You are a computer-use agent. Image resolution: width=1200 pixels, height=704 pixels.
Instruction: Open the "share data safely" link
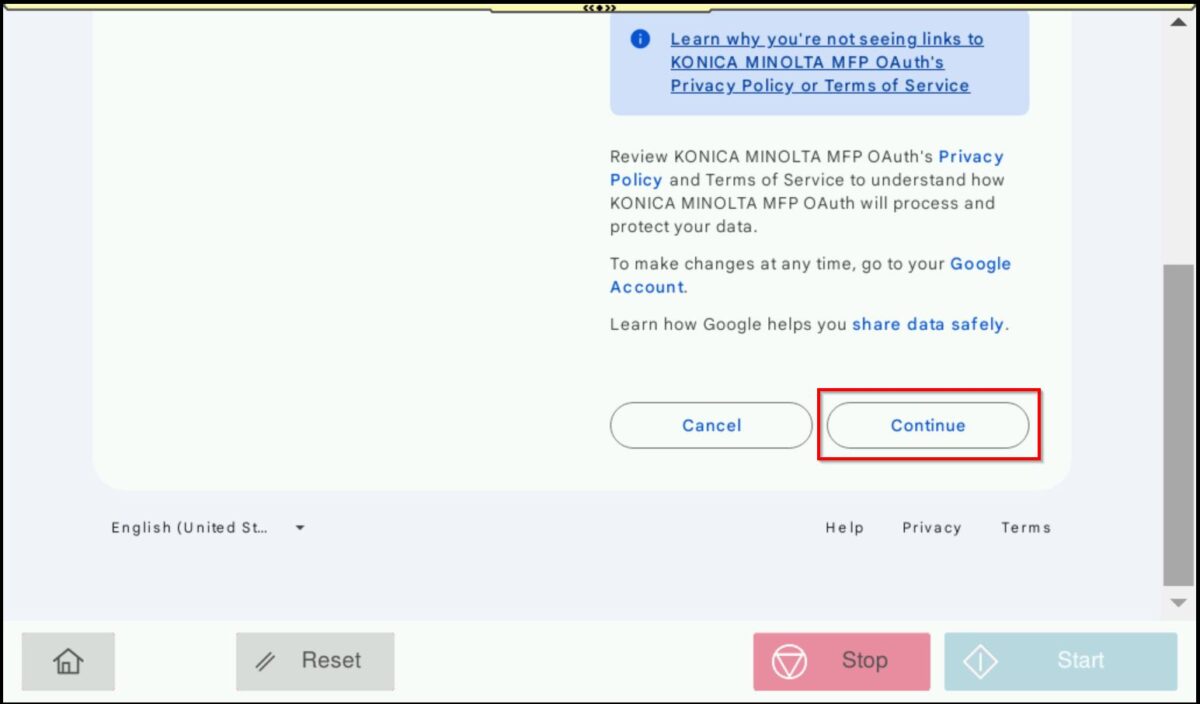[928, 325]
